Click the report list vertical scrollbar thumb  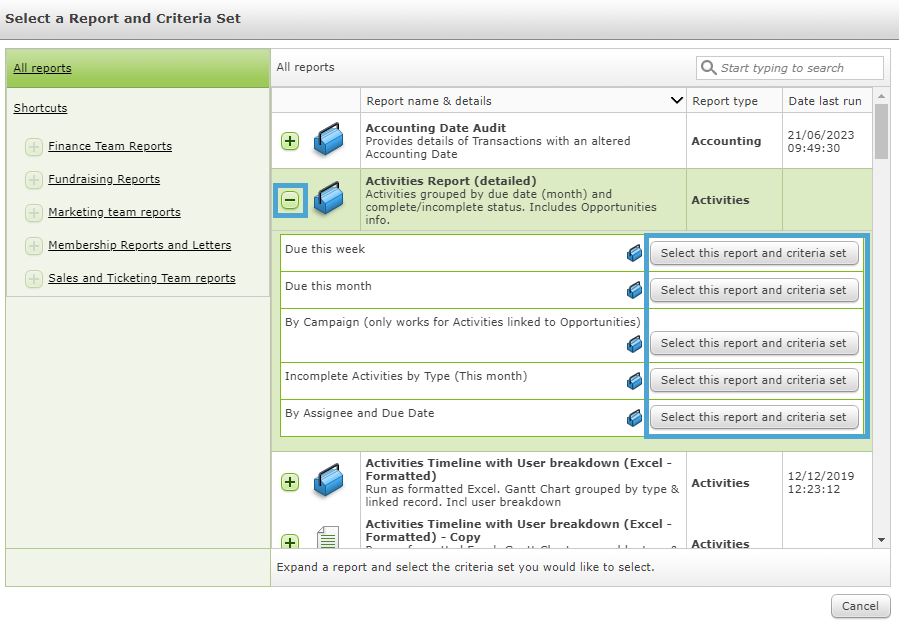(x=881, y=131)
